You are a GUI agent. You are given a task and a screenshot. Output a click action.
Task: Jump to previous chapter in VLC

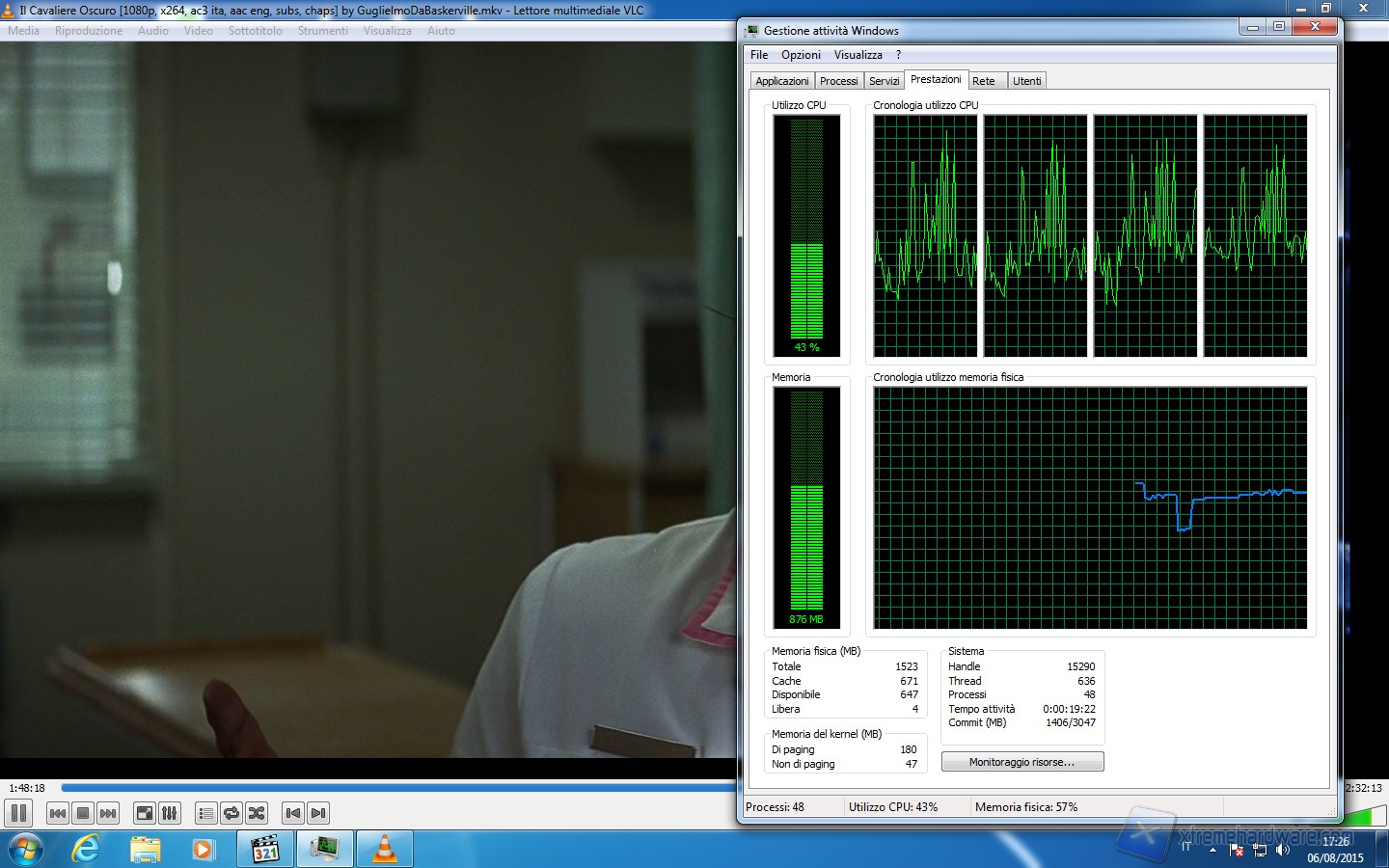tap(293, 813)
